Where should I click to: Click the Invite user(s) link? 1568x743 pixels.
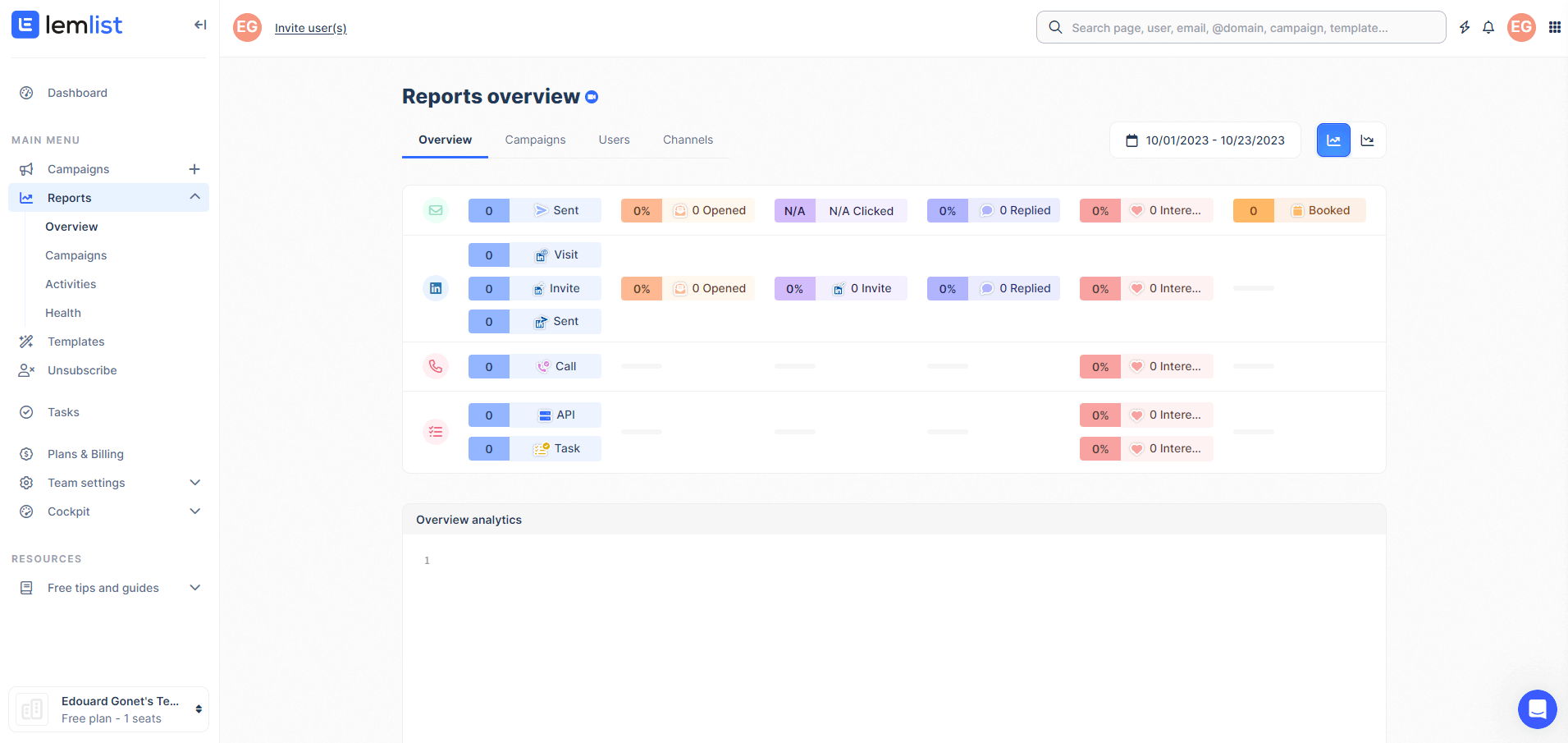[310, 27]
